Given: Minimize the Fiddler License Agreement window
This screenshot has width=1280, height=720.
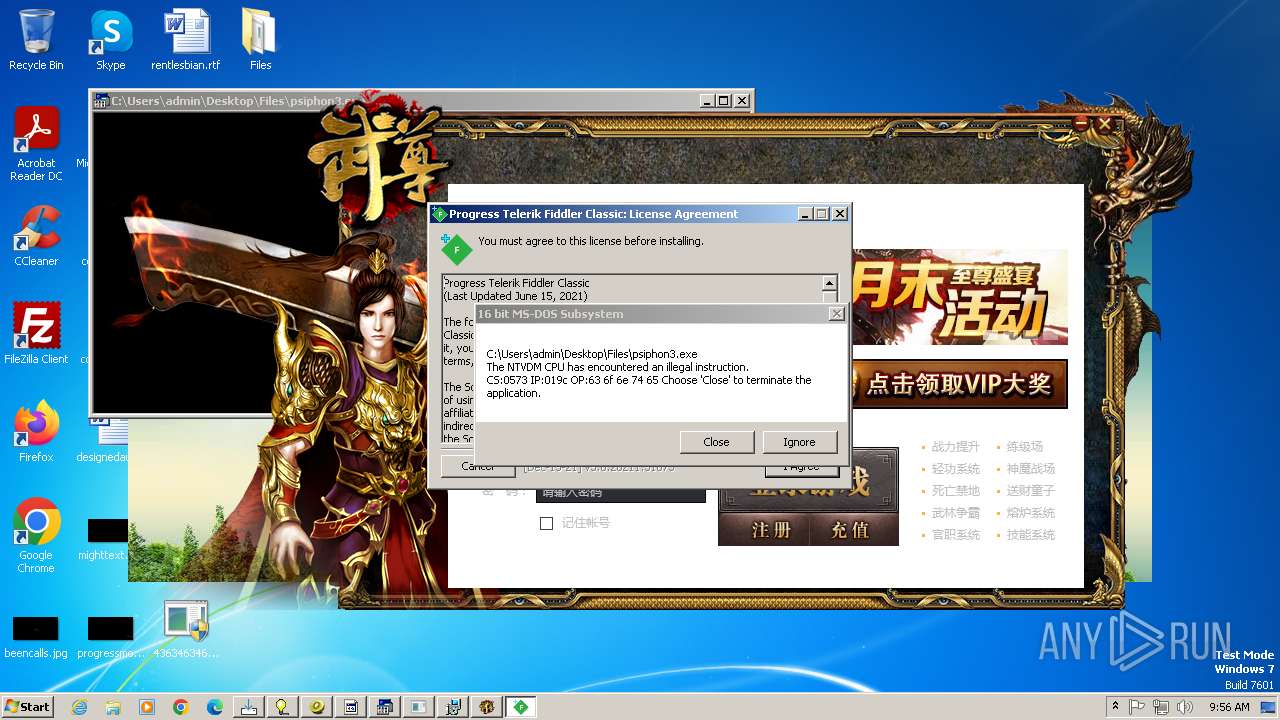Looking at the screenshot, I should coord(806,214).
